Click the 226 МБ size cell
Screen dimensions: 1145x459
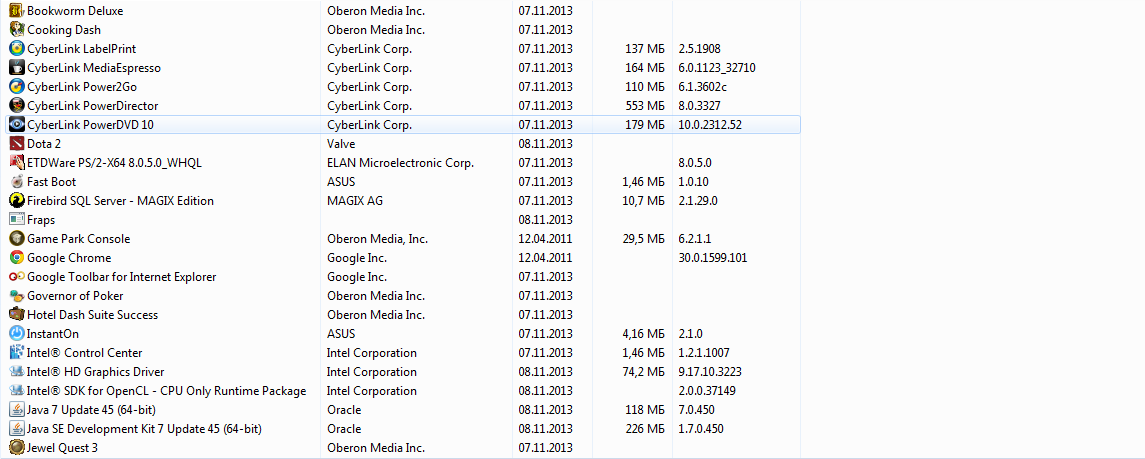645,428
